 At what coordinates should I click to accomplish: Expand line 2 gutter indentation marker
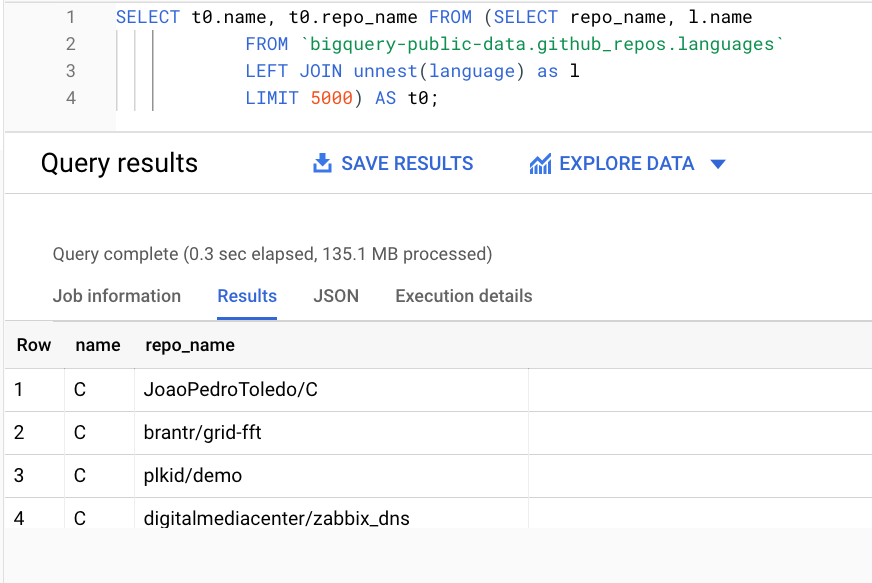[x=135, y=44]
